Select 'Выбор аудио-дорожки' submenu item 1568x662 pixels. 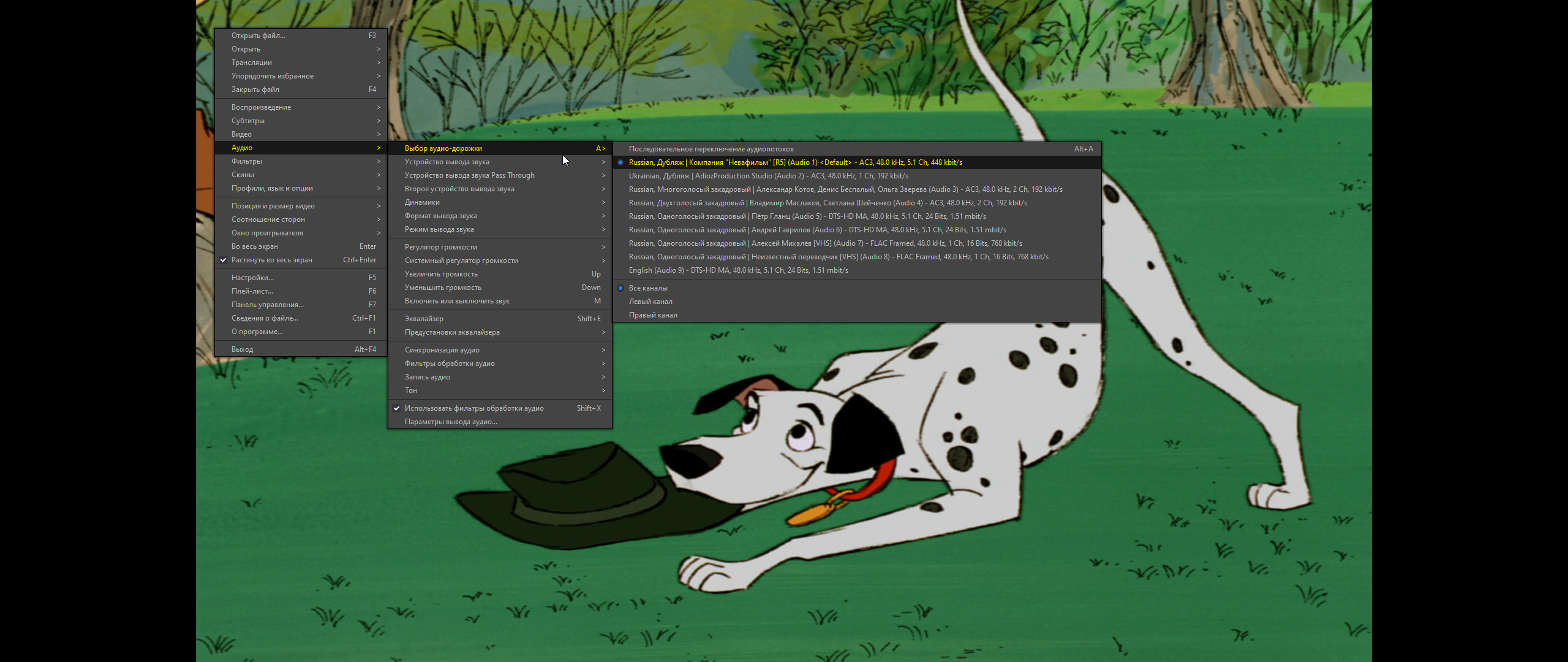pos(500,148)
